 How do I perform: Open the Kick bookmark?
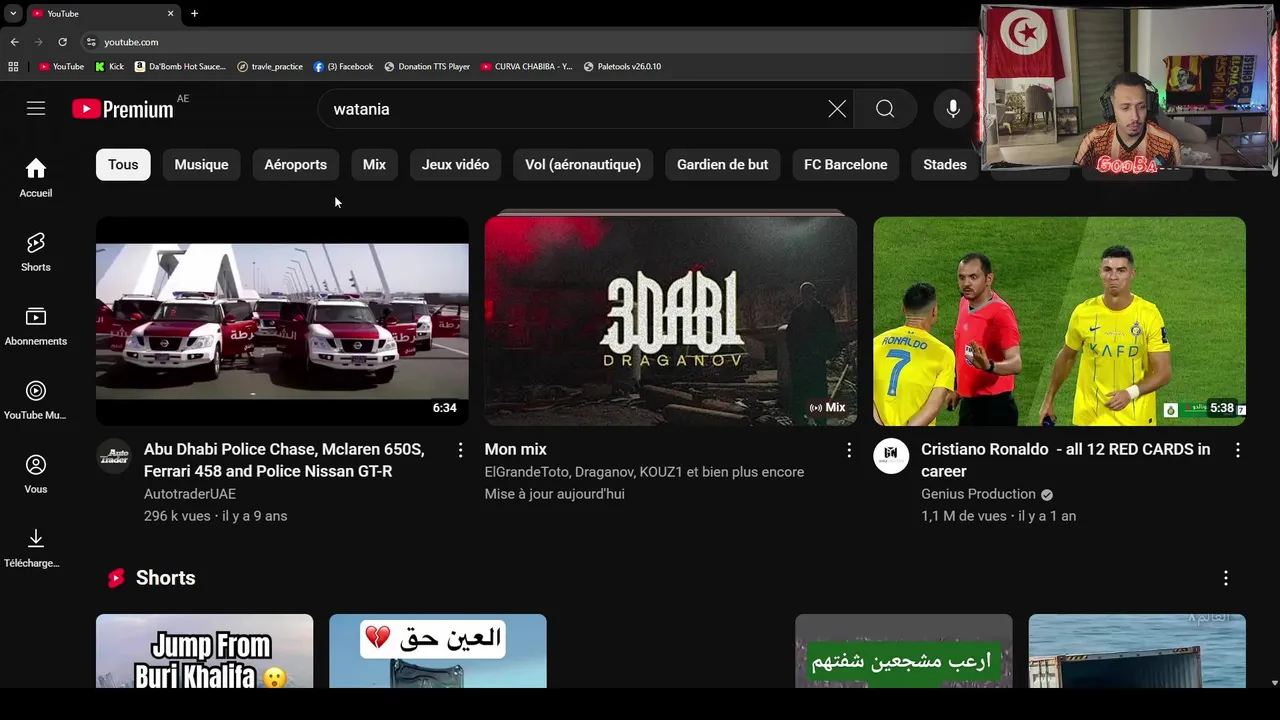tap(109, 67)
